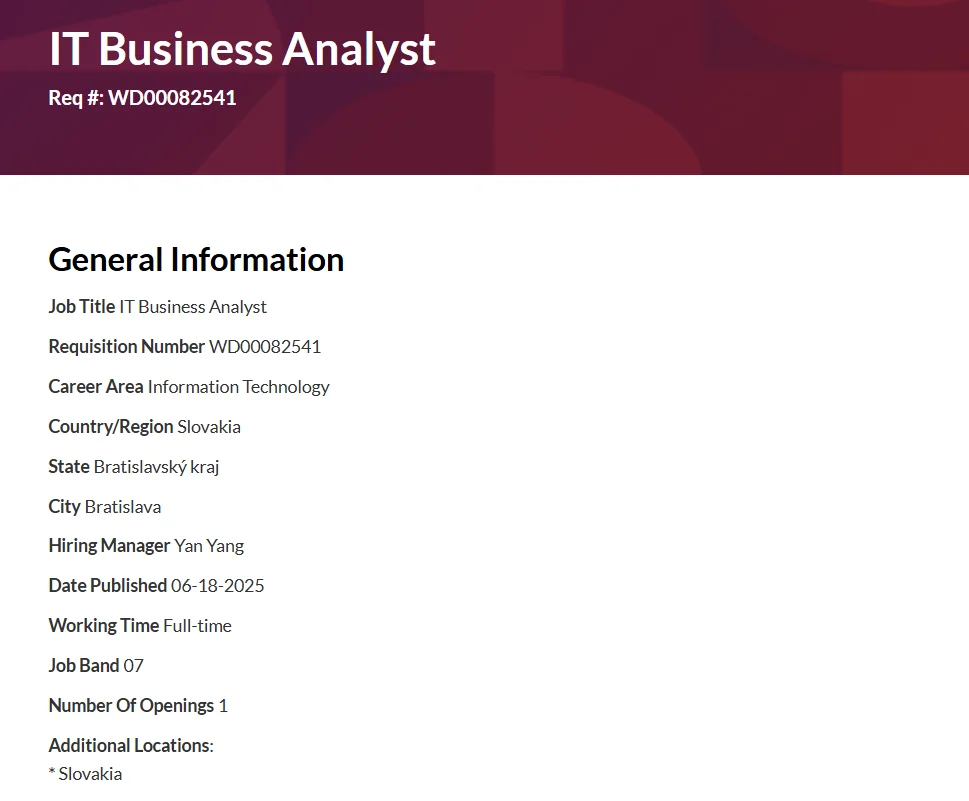Image resolution: width=969 pixels, height=801 pixels.
Task: Click the Requisition Number label
Action: click(x=127, y=346)
